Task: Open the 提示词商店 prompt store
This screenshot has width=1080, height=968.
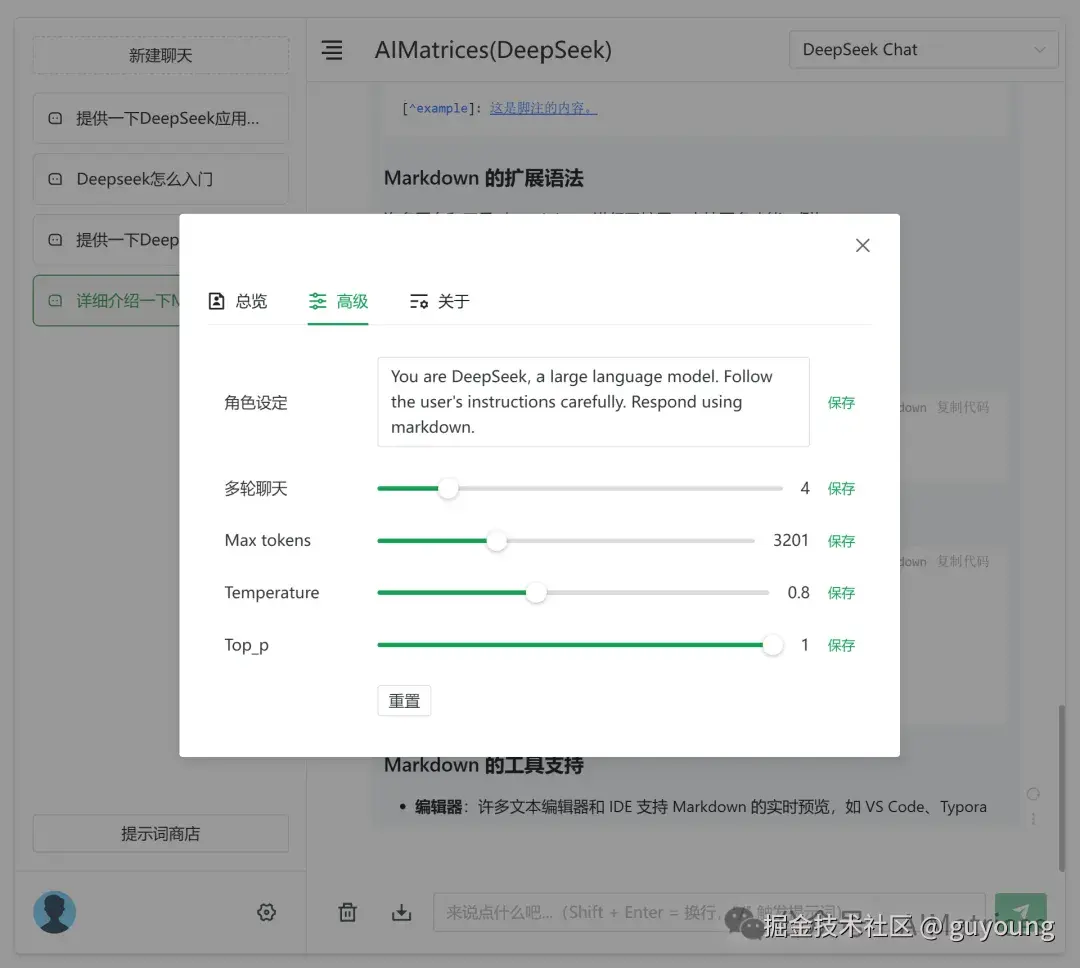Action: [160, 833]
